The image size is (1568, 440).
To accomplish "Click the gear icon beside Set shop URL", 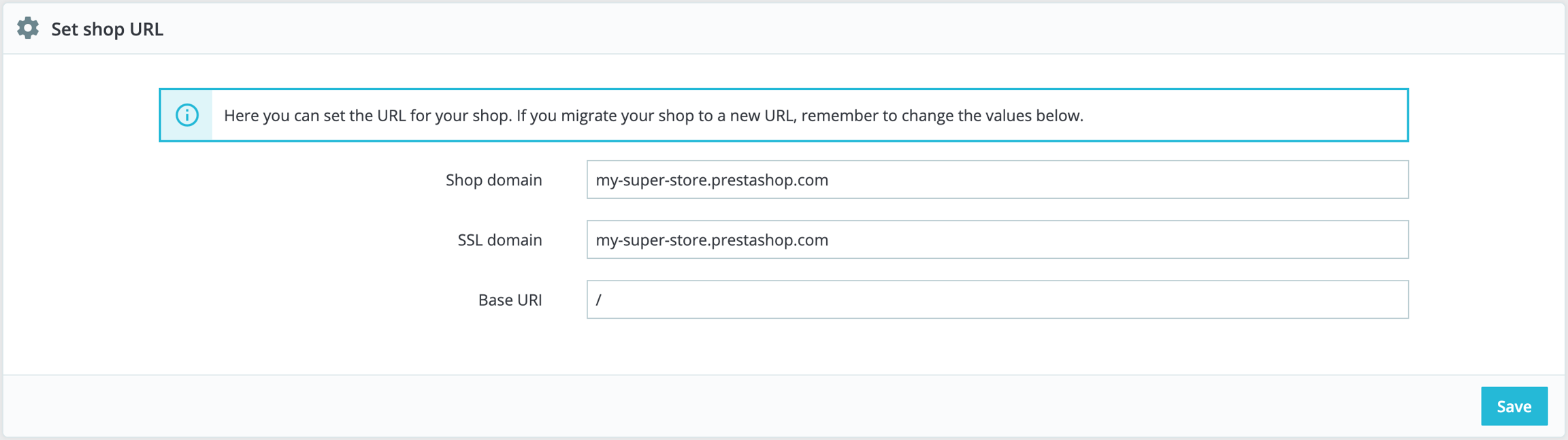I will [28, 29].
